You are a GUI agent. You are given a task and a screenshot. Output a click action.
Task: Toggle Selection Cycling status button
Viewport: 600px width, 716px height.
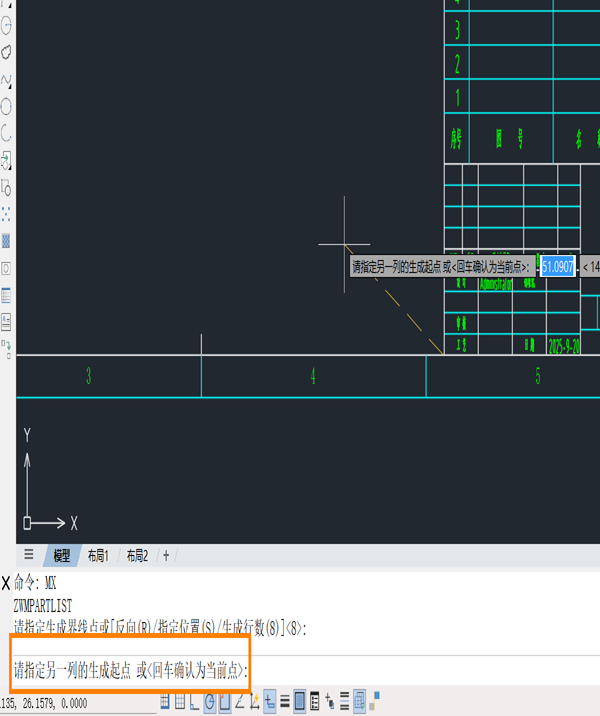point(330,701)
